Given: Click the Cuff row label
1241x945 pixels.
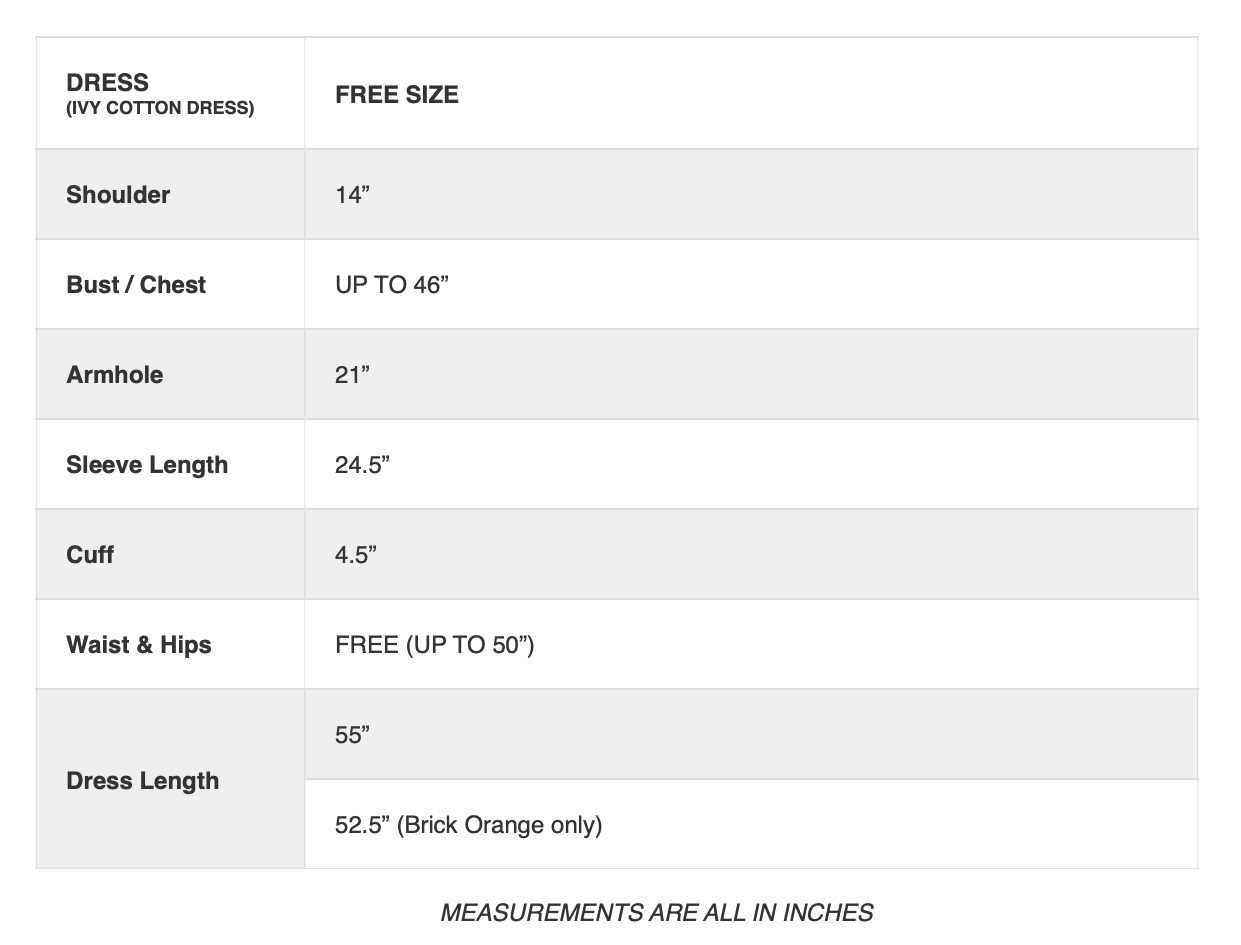Looking at the screenshot, I should [x=90, y=555].
